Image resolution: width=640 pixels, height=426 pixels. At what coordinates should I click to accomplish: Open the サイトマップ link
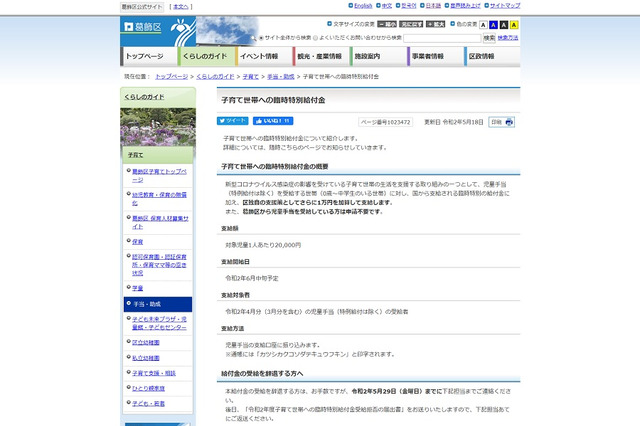pyautogui.click(x=505, y=6)
